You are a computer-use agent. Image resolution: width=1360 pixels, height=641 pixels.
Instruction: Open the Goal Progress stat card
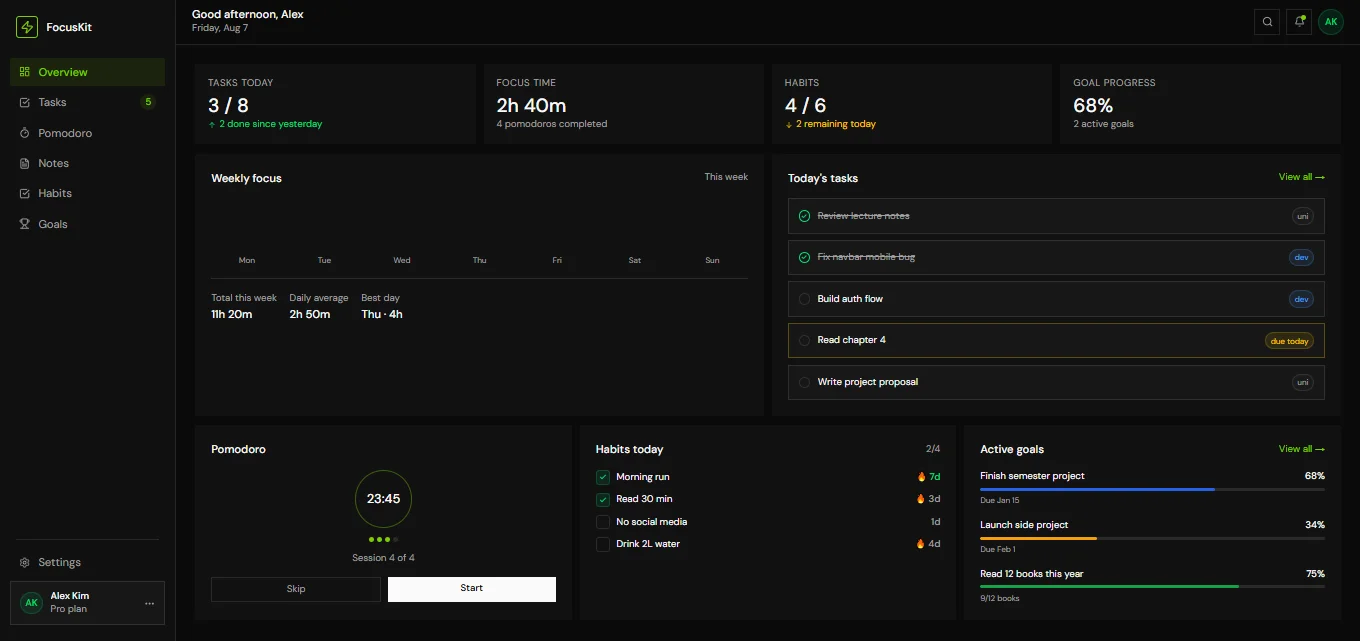click(1200, 104)
